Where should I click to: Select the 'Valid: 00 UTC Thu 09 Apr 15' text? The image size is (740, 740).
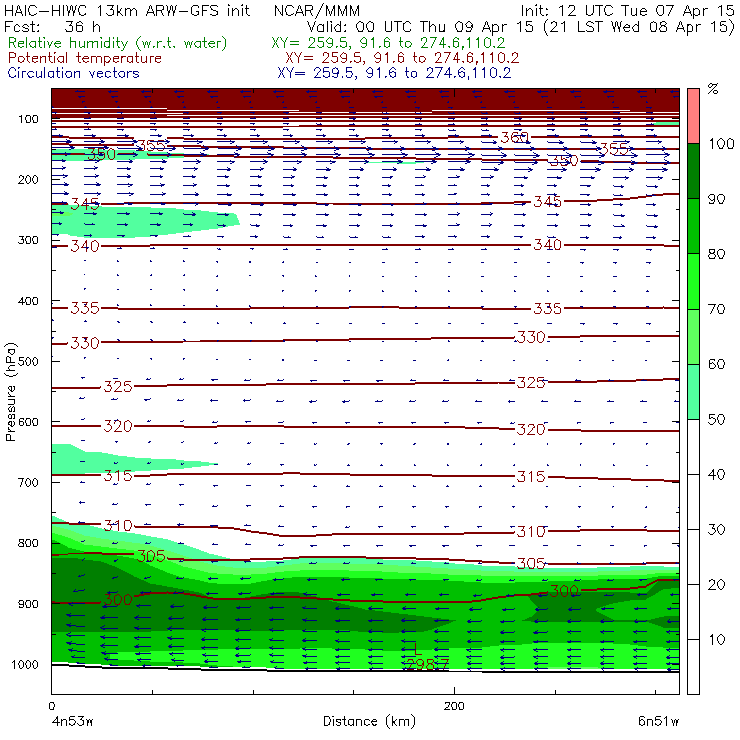[420, 27]
